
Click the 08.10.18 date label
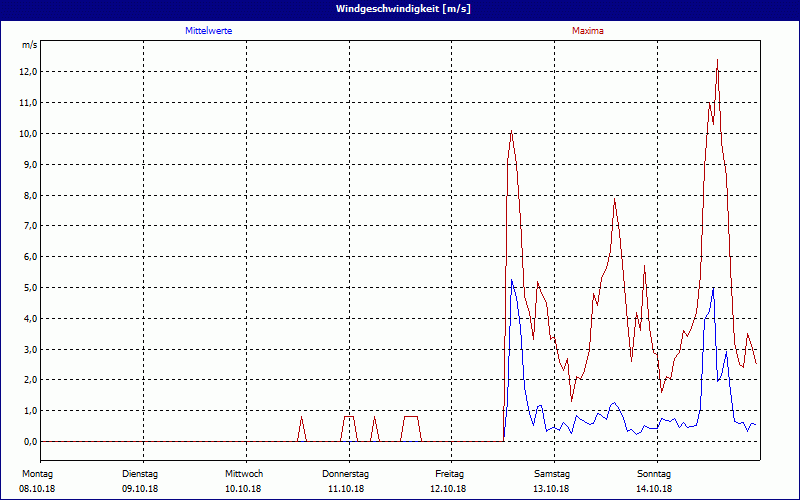38,489
